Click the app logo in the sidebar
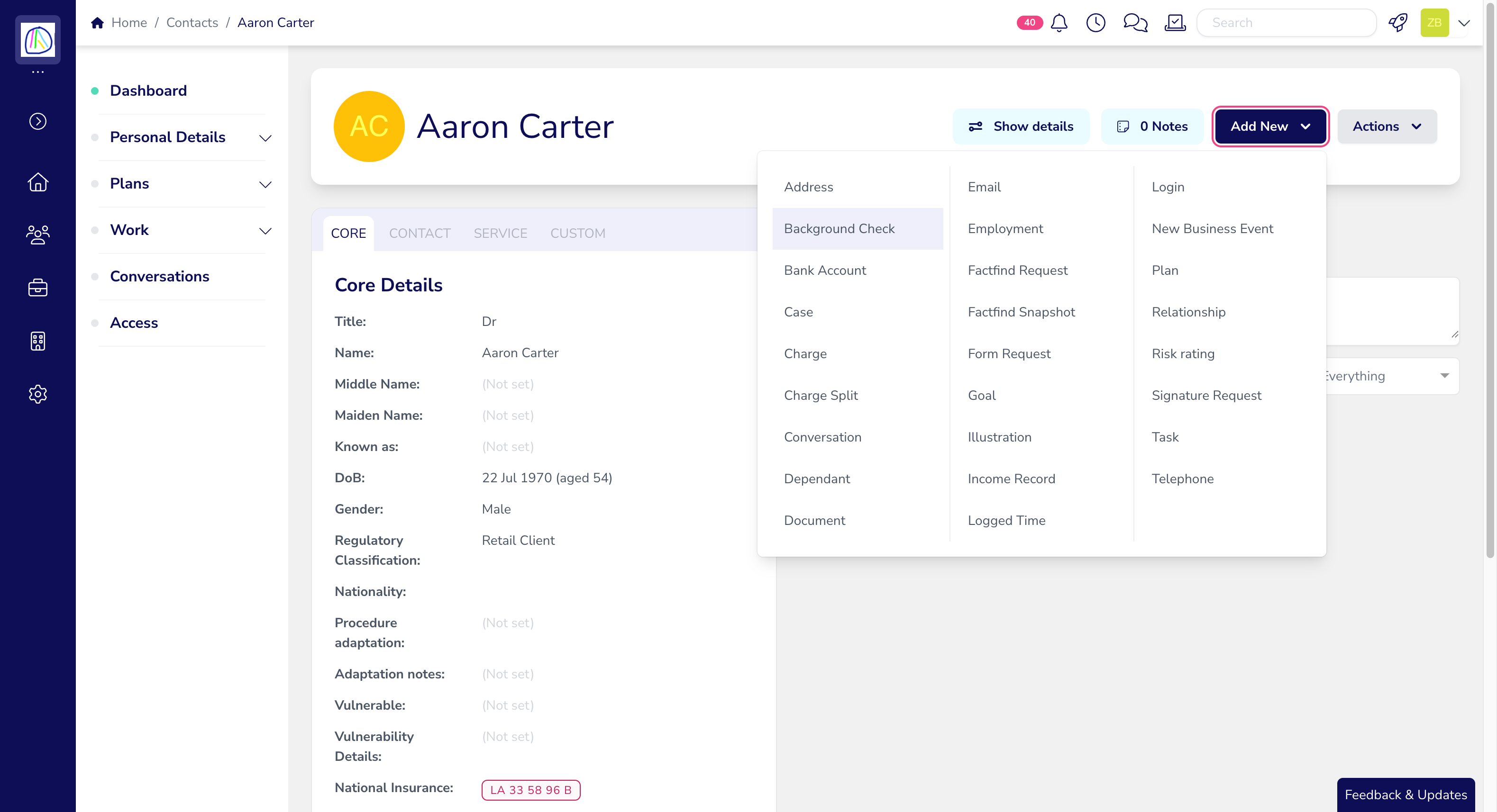The height and width of the screenshot is (812, 1497). pos(38,39)
